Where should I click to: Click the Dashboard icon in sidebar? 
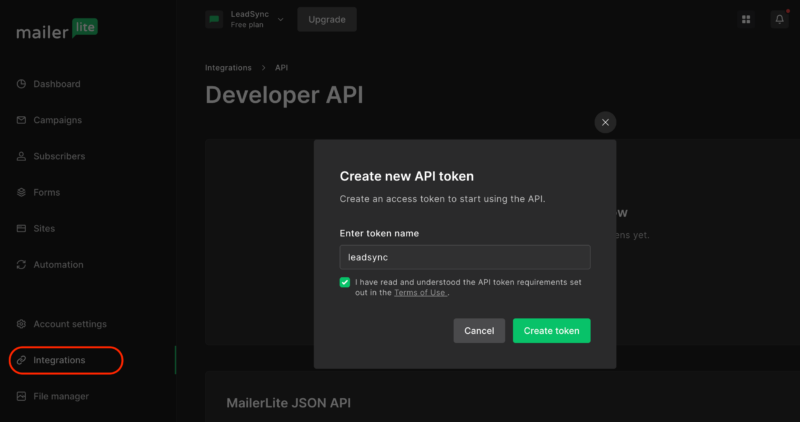click(22, 84)
